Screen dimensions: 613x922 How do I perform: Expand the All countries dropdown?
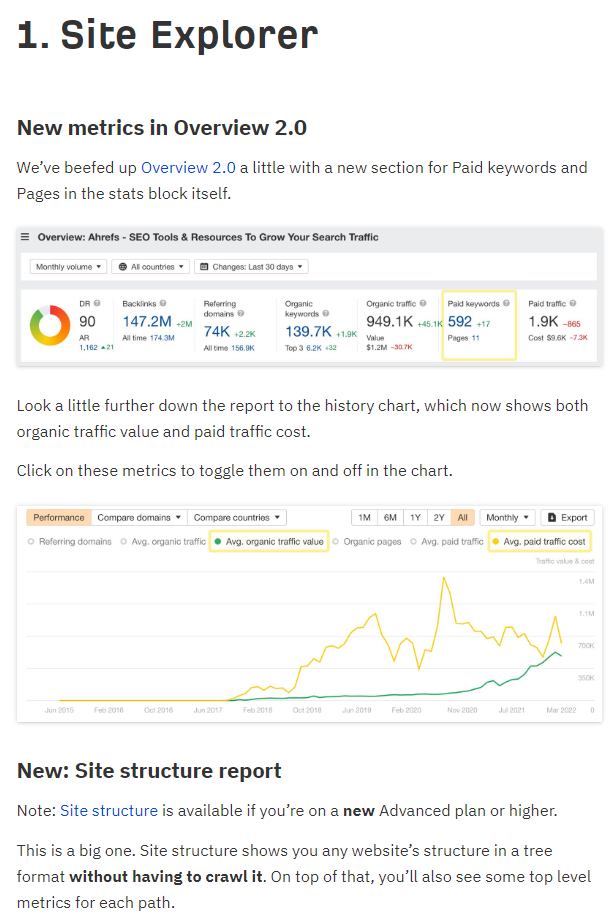[x=151, y=267]
